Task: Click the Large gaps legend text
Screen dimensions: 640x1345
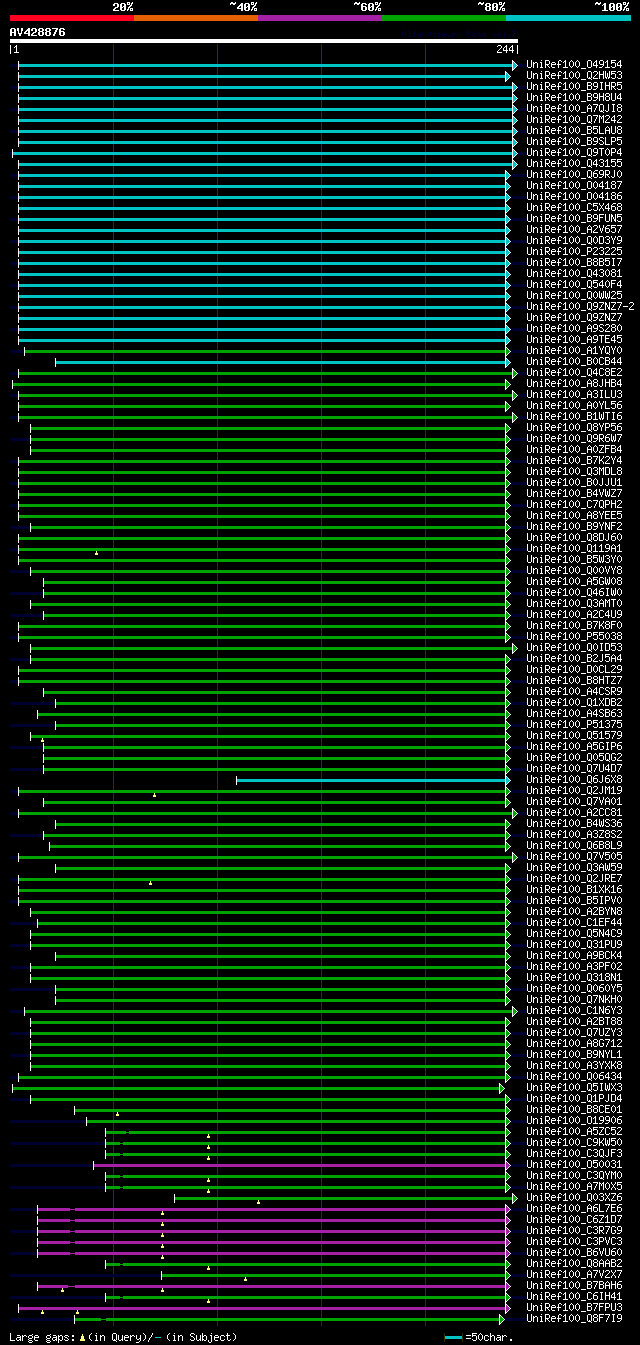Action: pos(123,1337)
